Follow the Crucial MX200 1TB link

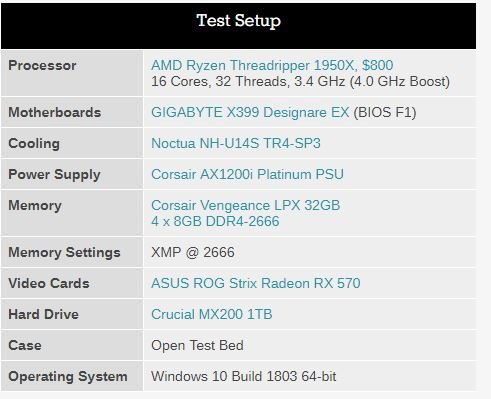212,314
